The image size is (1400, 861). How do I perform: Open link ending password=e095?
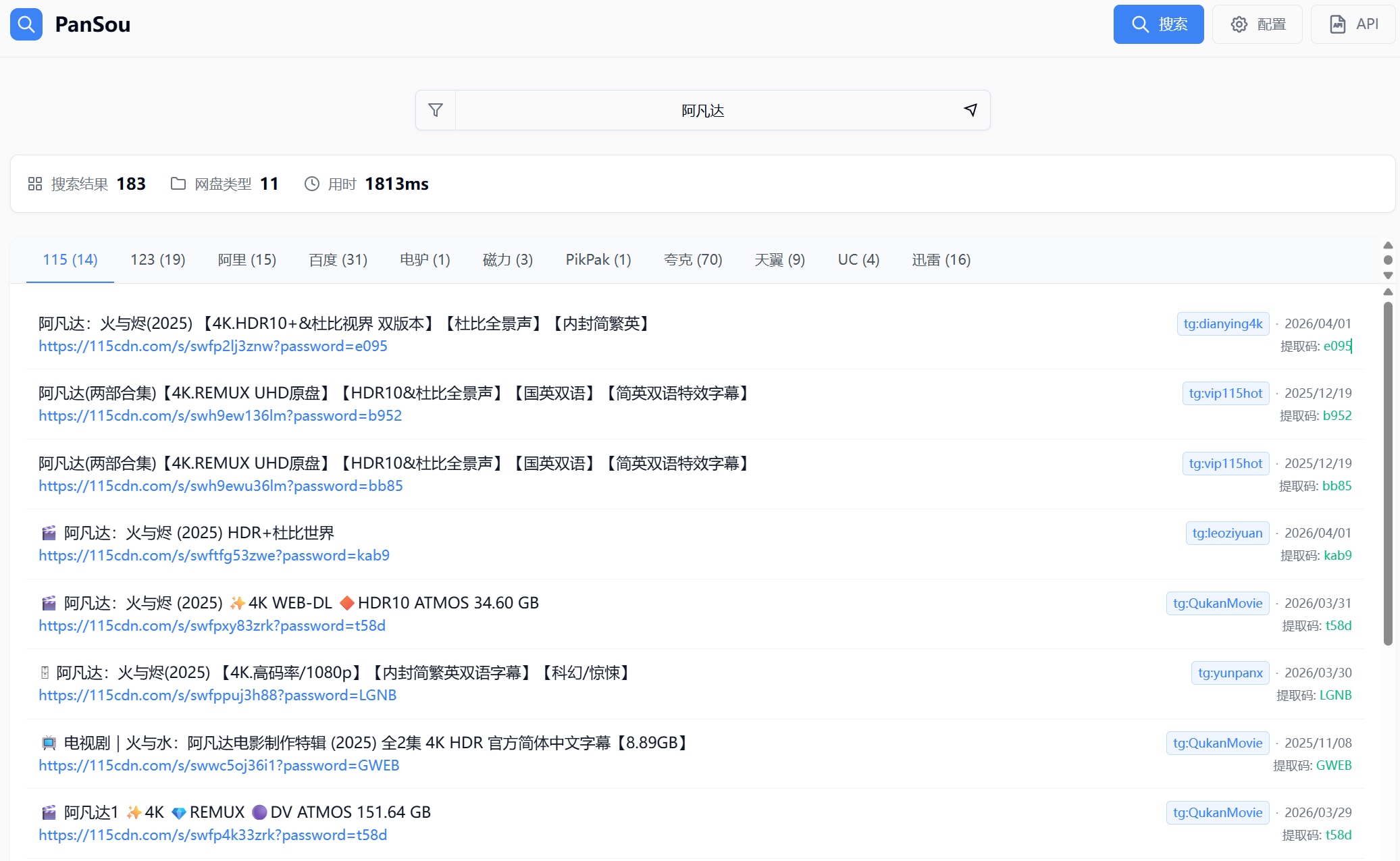(213, 346)
